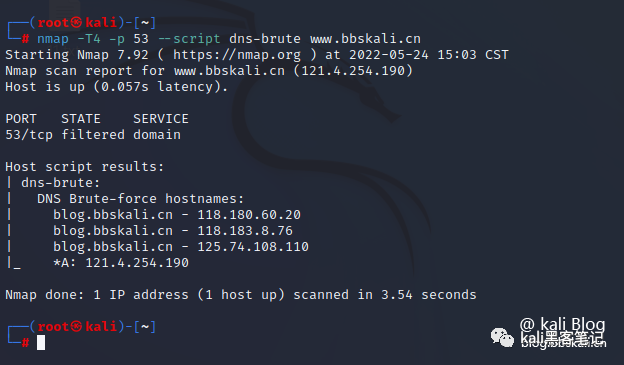624x365 pixels.
Task: Click the *A: 121.4.254.190 record line
Action: 121,263
